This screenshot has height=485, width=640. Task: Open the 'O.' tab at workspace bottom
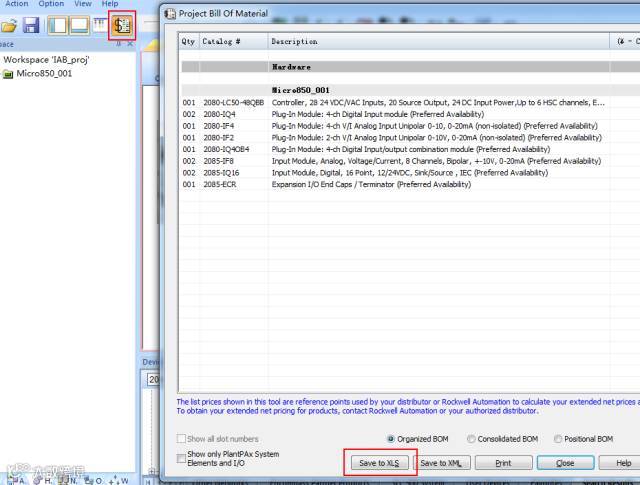[93, 481]
